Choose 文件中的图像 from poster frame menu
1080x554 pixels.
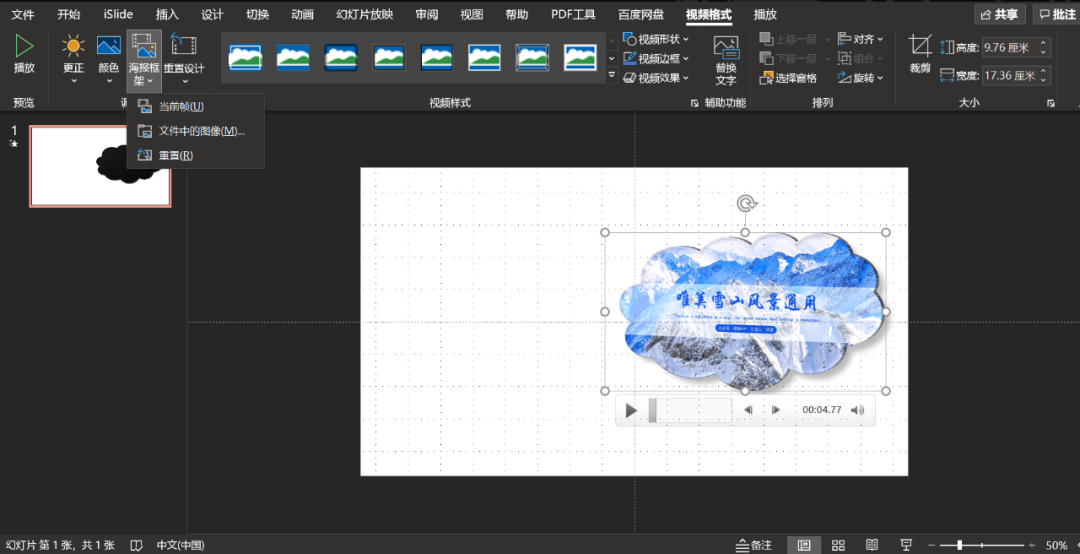point(200,131)
